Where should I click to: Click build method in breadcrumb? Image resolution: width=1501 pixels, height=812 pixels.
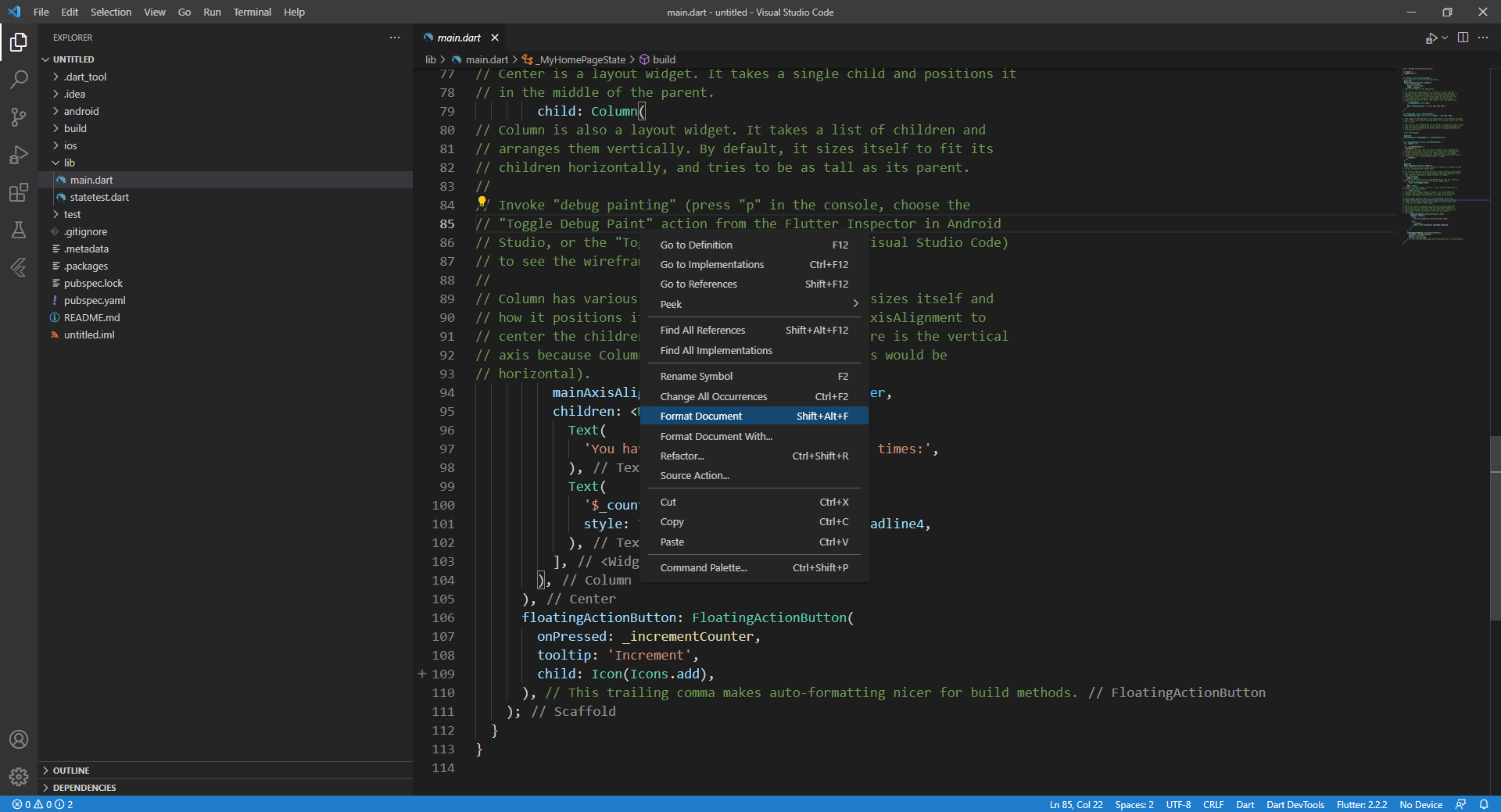tap(657, 59)
